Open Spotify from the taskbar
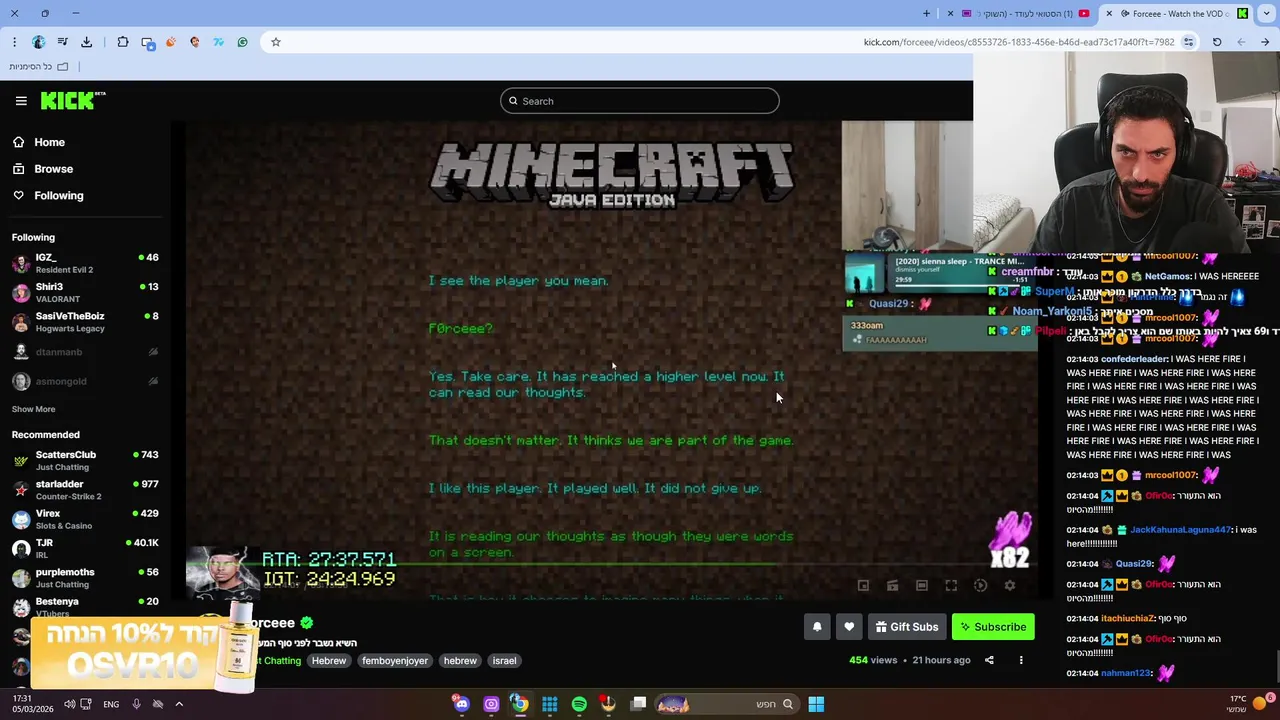Image resolution: width=1280 pixels, height=720 pixels. tap(579, 704)
